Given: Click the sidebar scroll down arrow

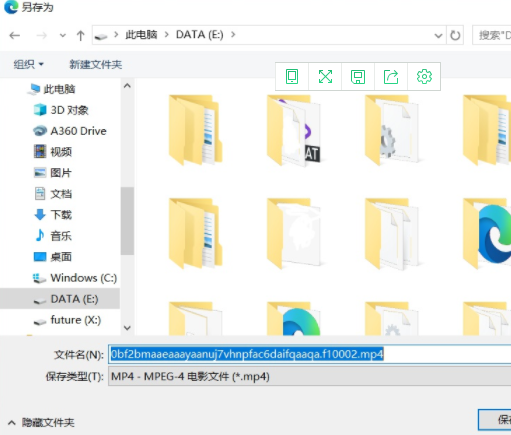Looking at the screenshot, I should coord(127,328).
